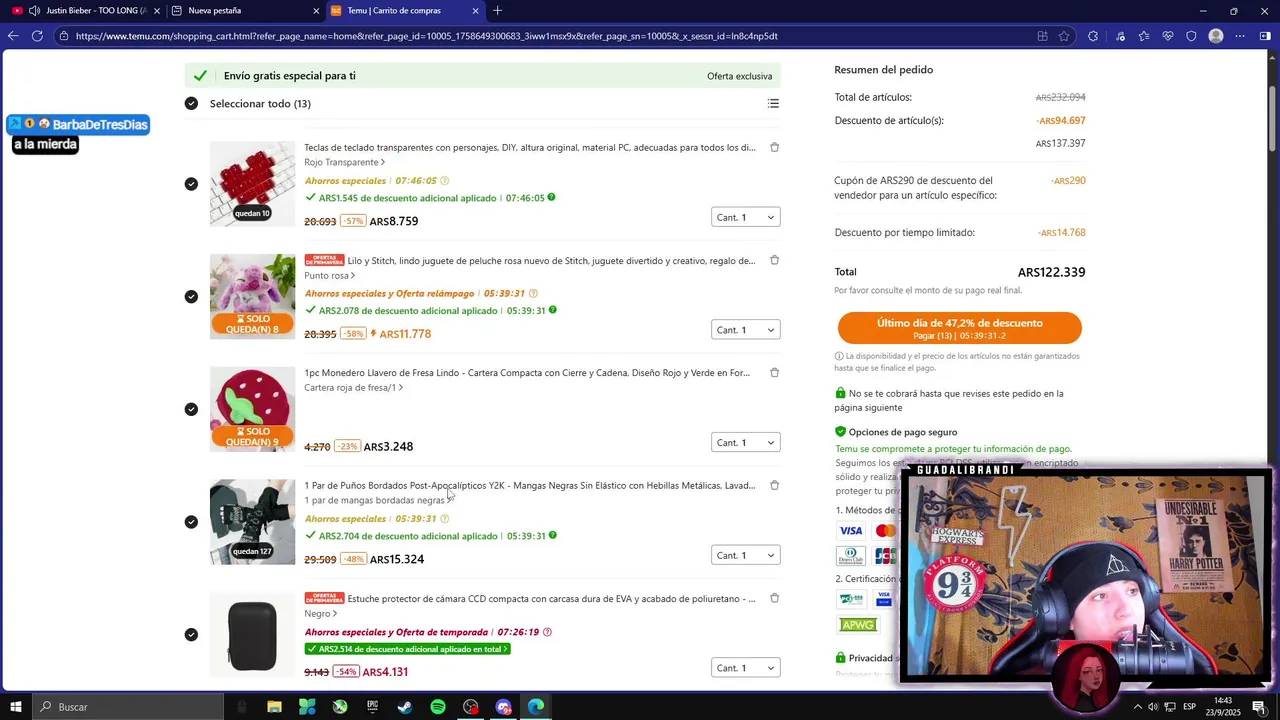Open the info icon next to Oferta relámpago 05:39:31
This screenshot has height=720, width=1280.
[x=533, y=294]
